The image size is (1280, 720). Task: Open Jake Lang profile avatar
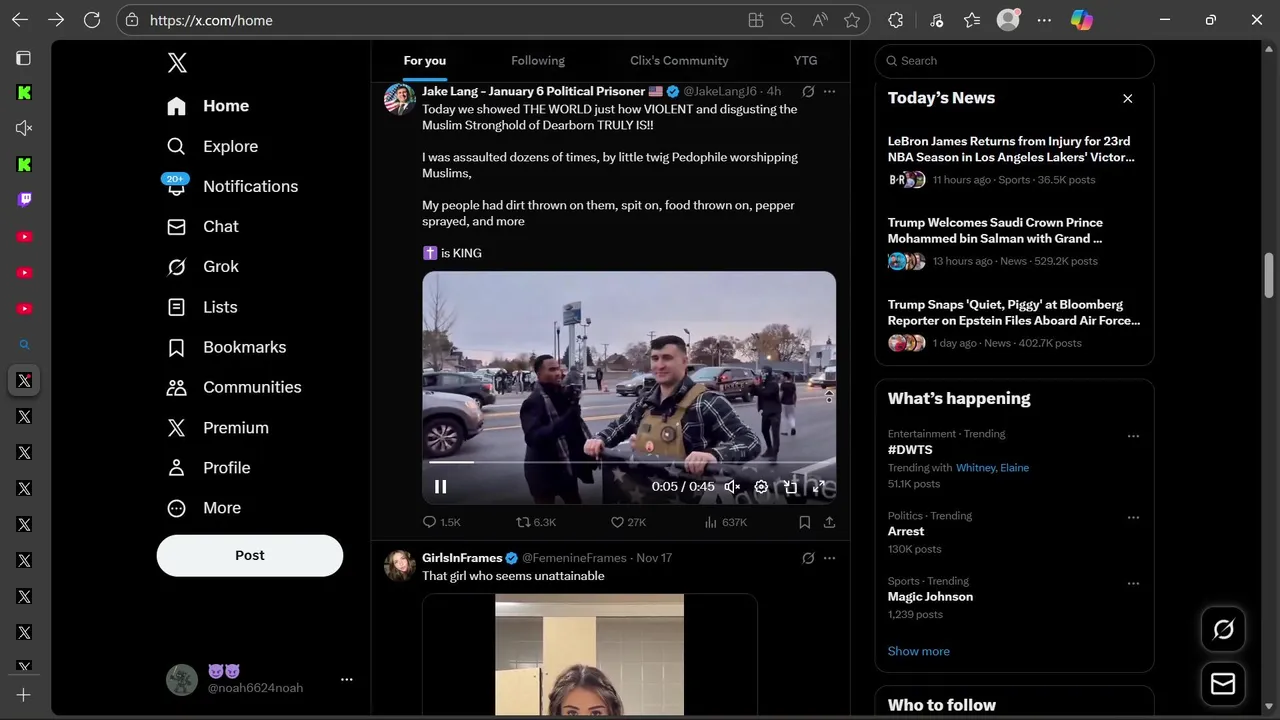coord(400,99)
